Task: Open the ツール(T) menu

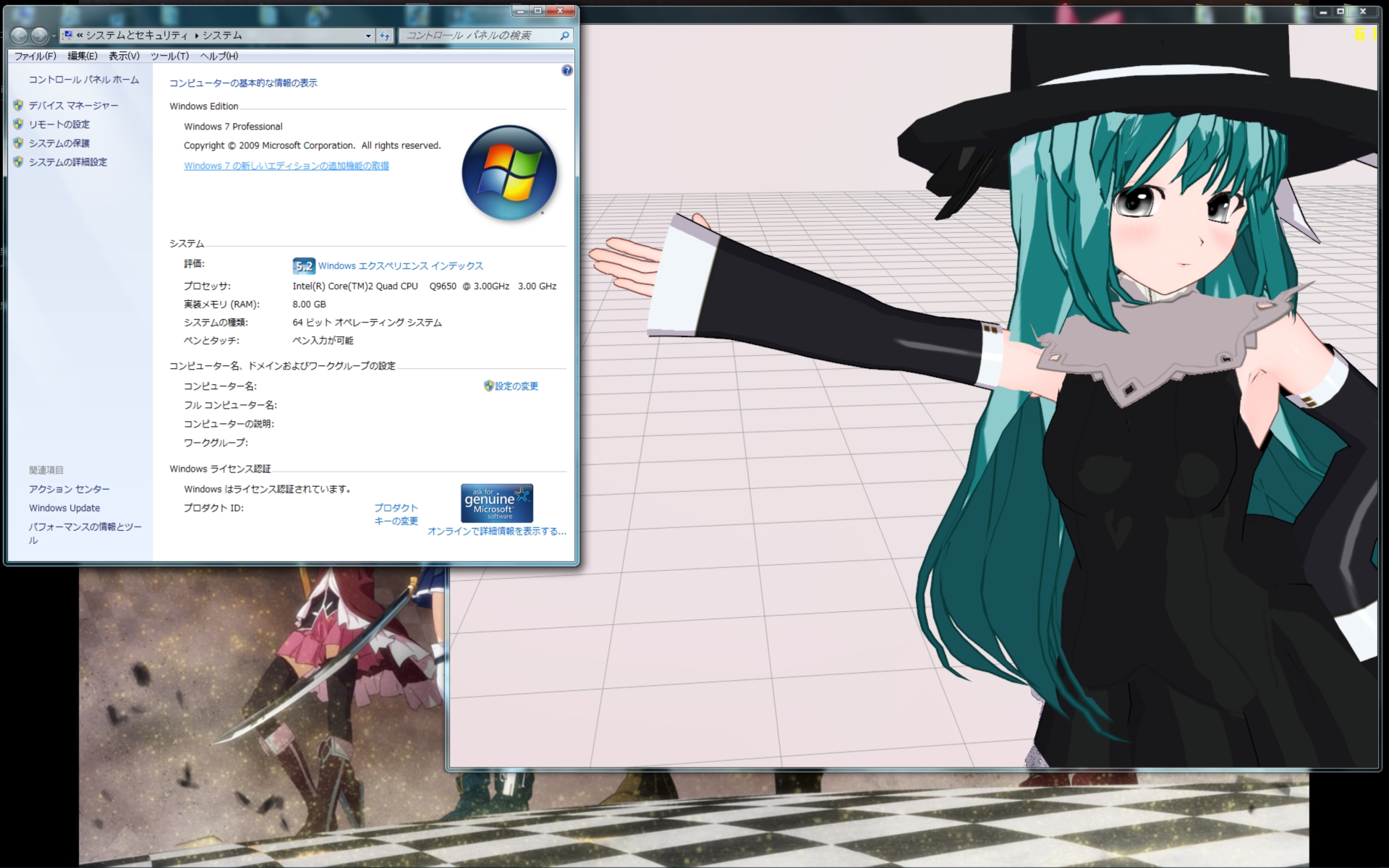Action: tap(169, 56)
